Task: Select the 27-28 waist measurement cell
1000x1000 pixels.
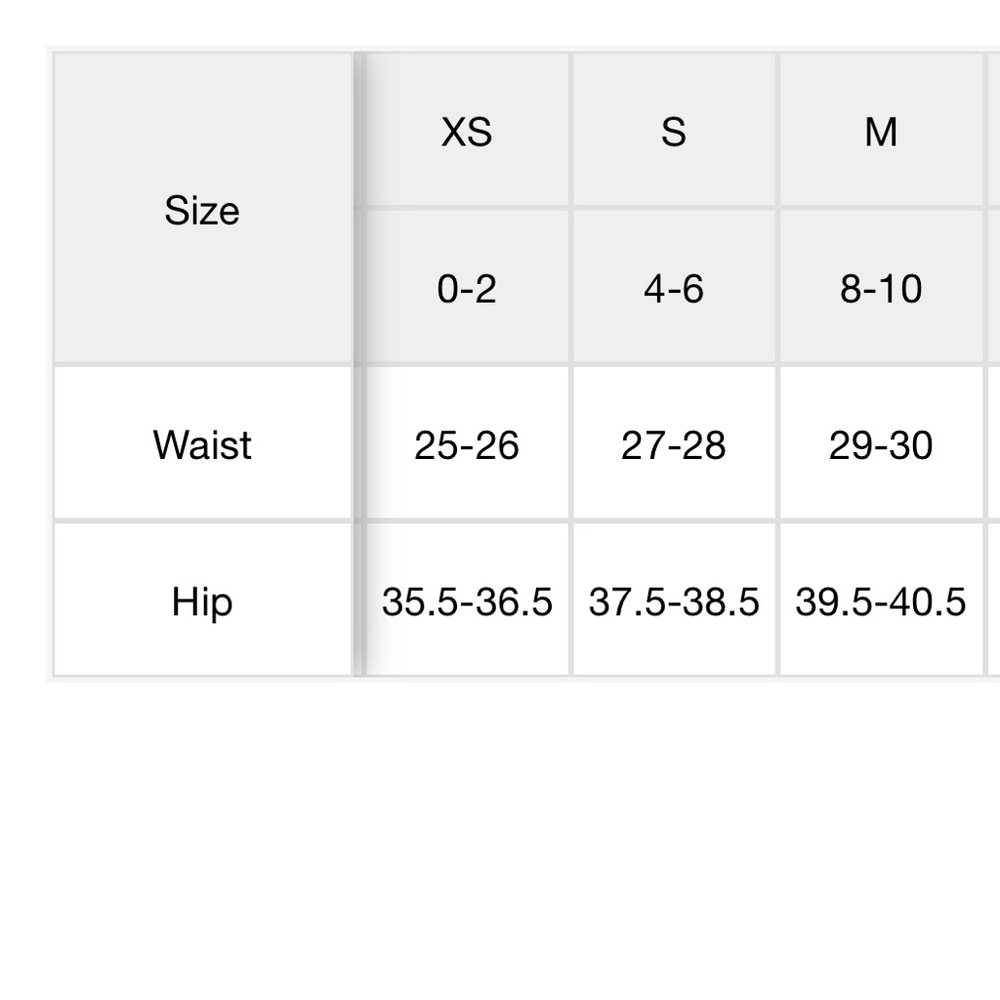Action: [x=674, y=444]
